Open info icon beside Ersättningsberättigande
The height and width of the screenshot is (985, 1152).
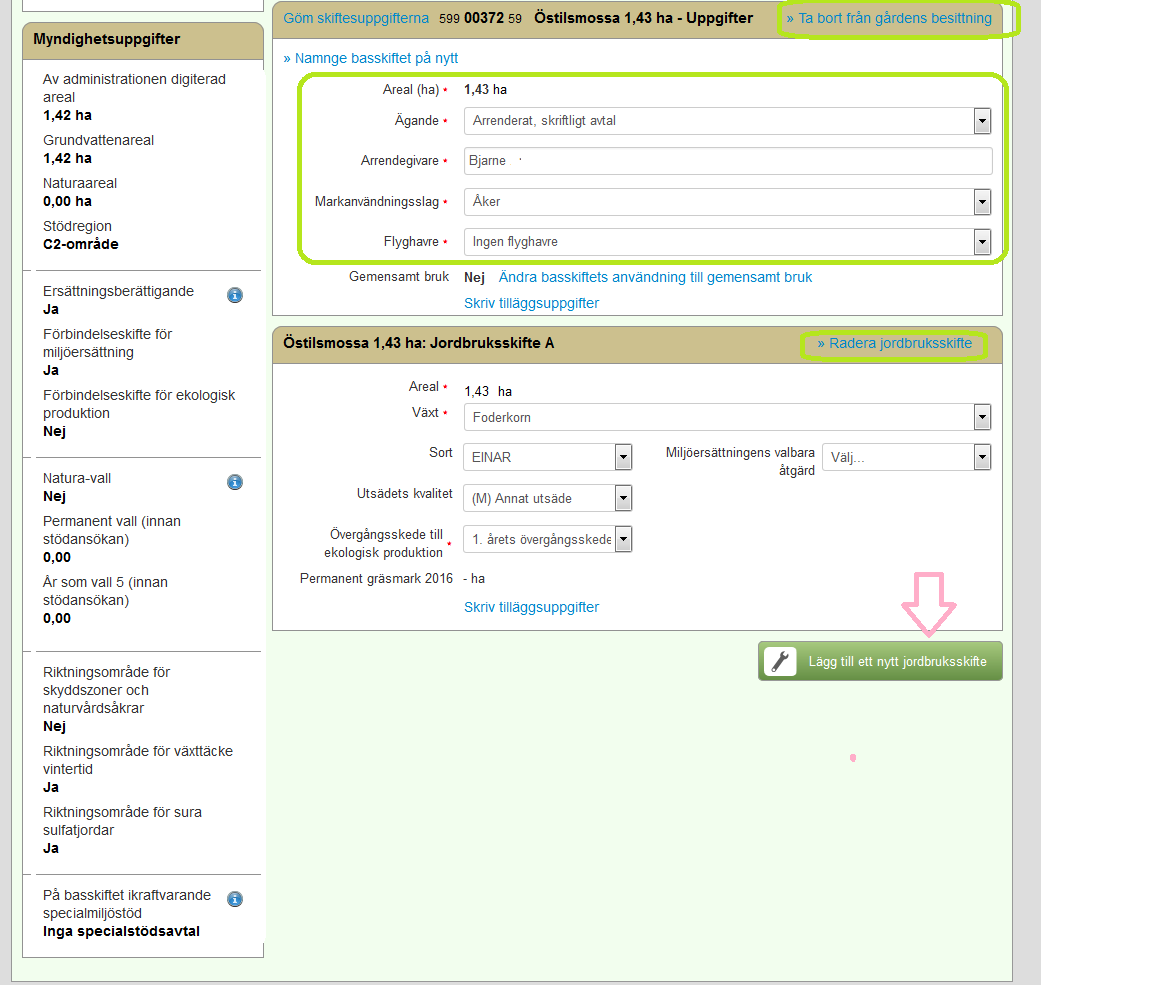click(234, 295)
